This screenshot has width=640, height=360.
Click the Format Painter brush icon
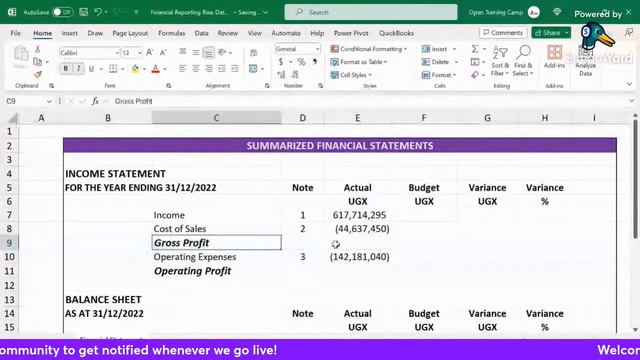38,74
